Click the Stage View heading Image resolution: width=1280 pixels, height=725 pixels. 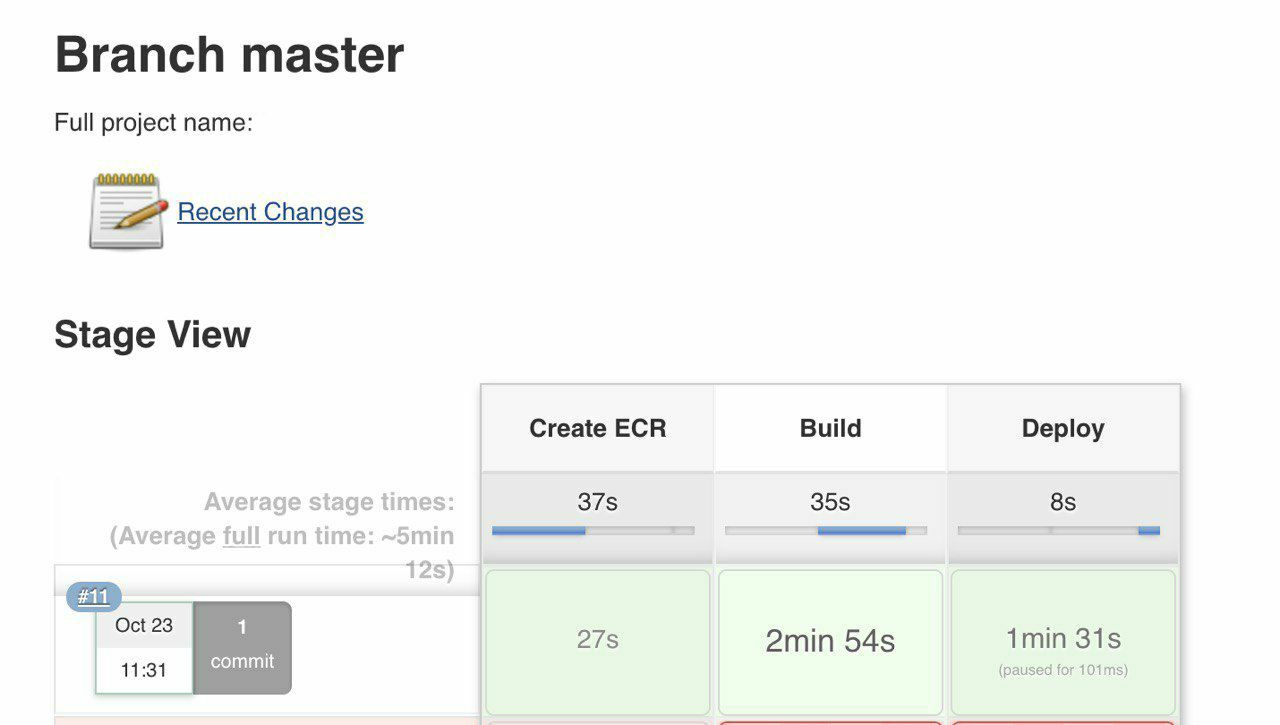point(152,335)
